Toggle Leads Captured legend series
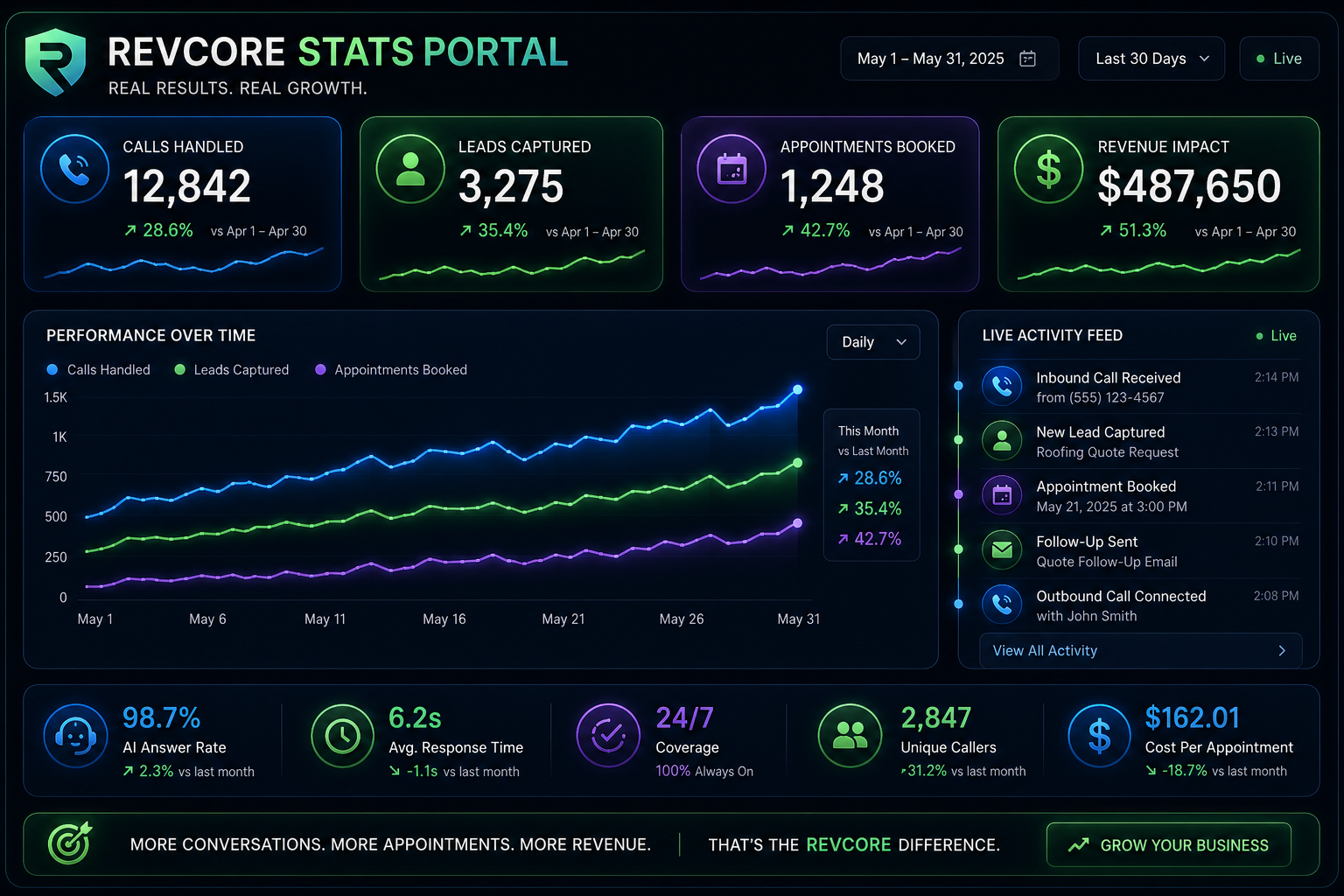 [232, 370]
